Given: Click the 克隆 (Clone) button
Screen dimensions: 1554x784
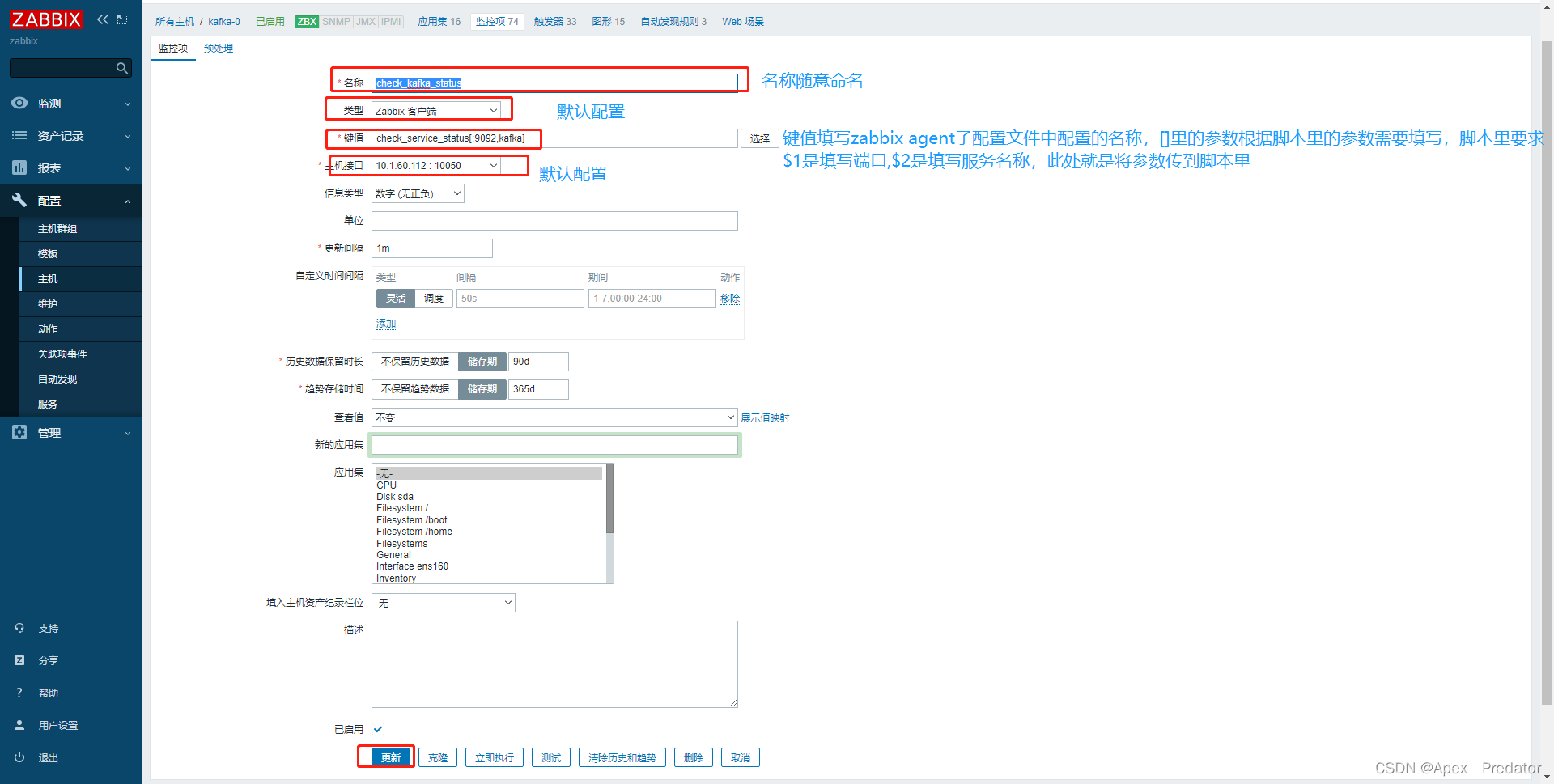Looking at the screenshot, I should (x=438, y=757).
